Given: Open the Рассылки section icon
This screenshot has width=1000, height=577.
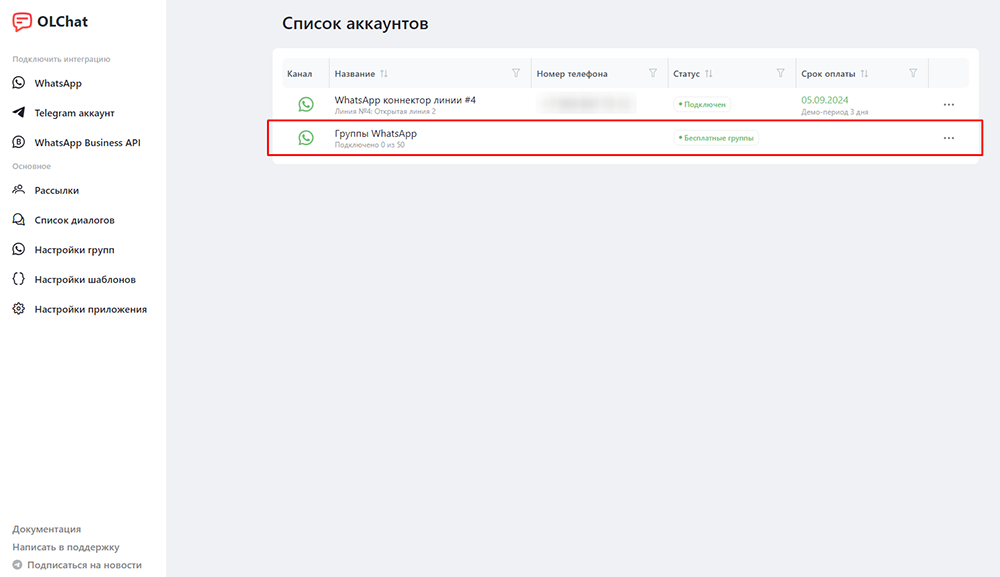Looking at the screenshot, I should point(18,190).
